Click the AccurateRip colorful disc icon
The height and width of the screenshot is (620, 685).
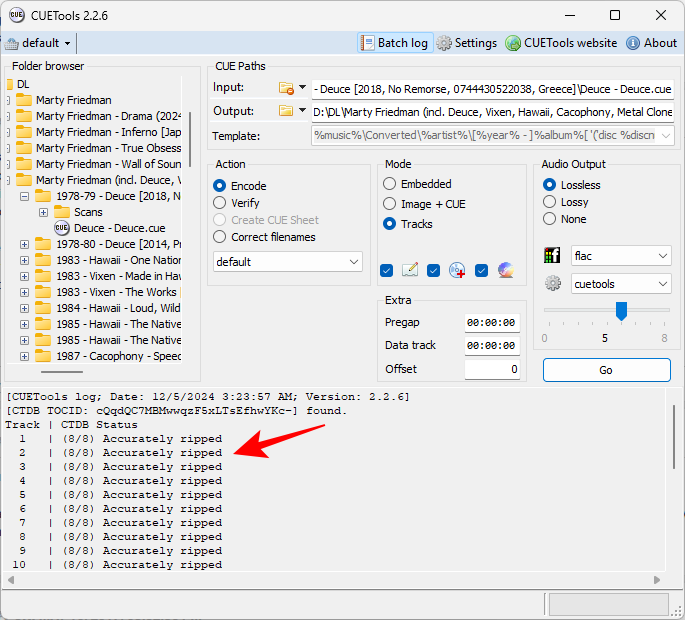505,270
